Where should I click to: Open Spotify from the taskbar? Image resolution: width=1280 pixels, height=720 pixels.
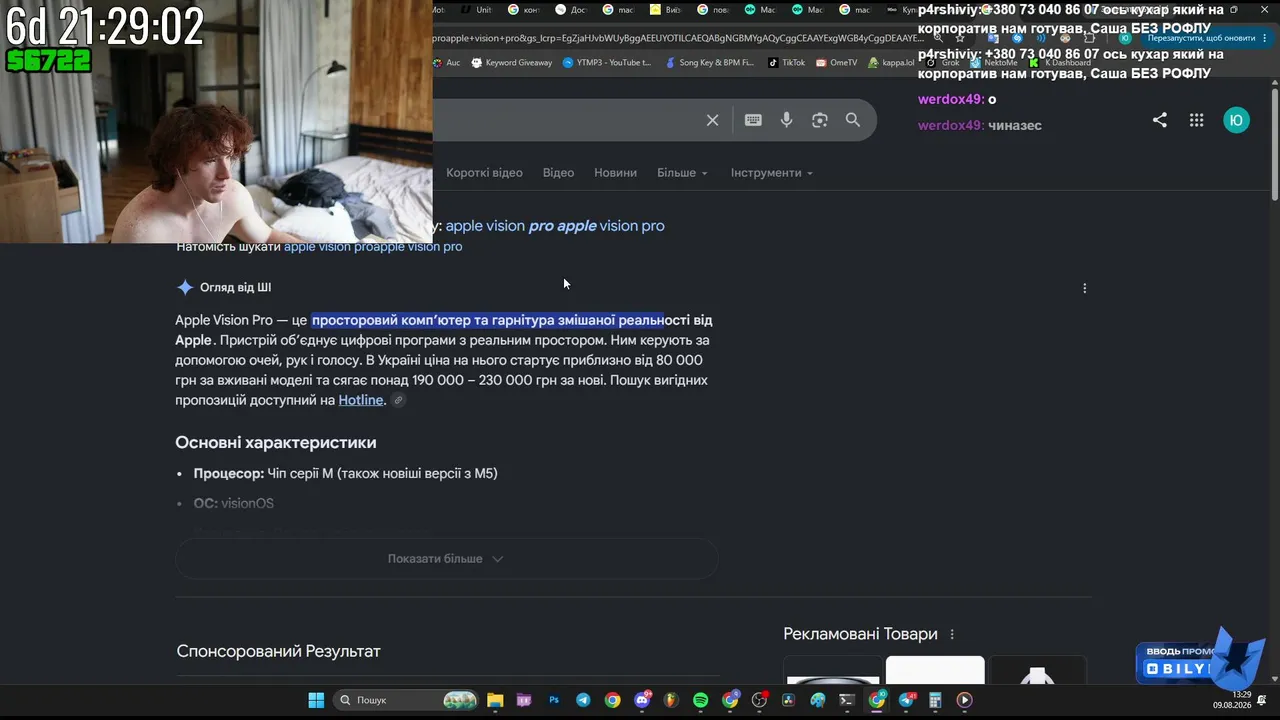700,700
